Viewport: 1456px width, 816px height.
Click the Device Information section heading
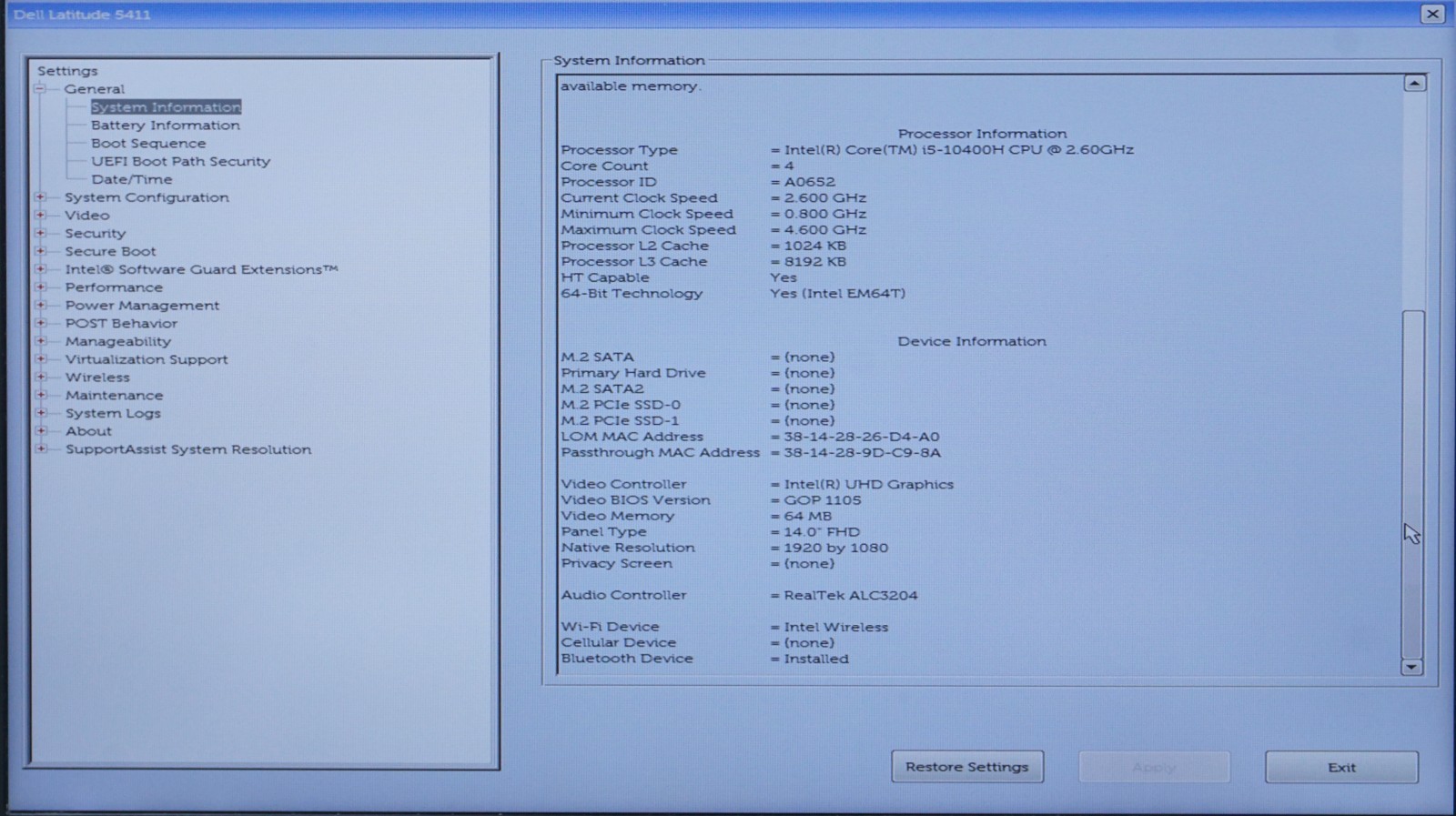972,341
